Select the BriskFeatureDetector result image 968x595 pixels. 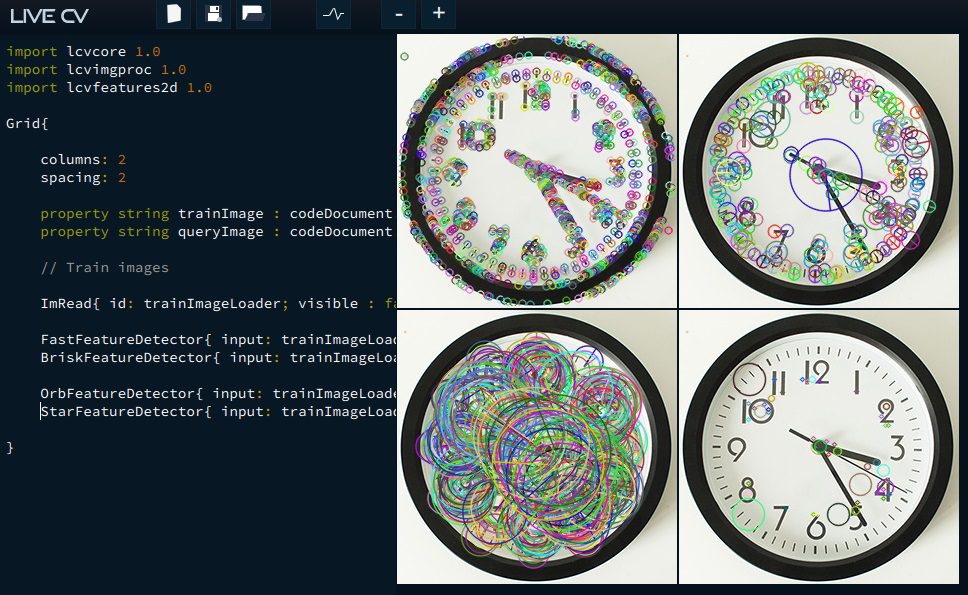(x=820, y=170)
